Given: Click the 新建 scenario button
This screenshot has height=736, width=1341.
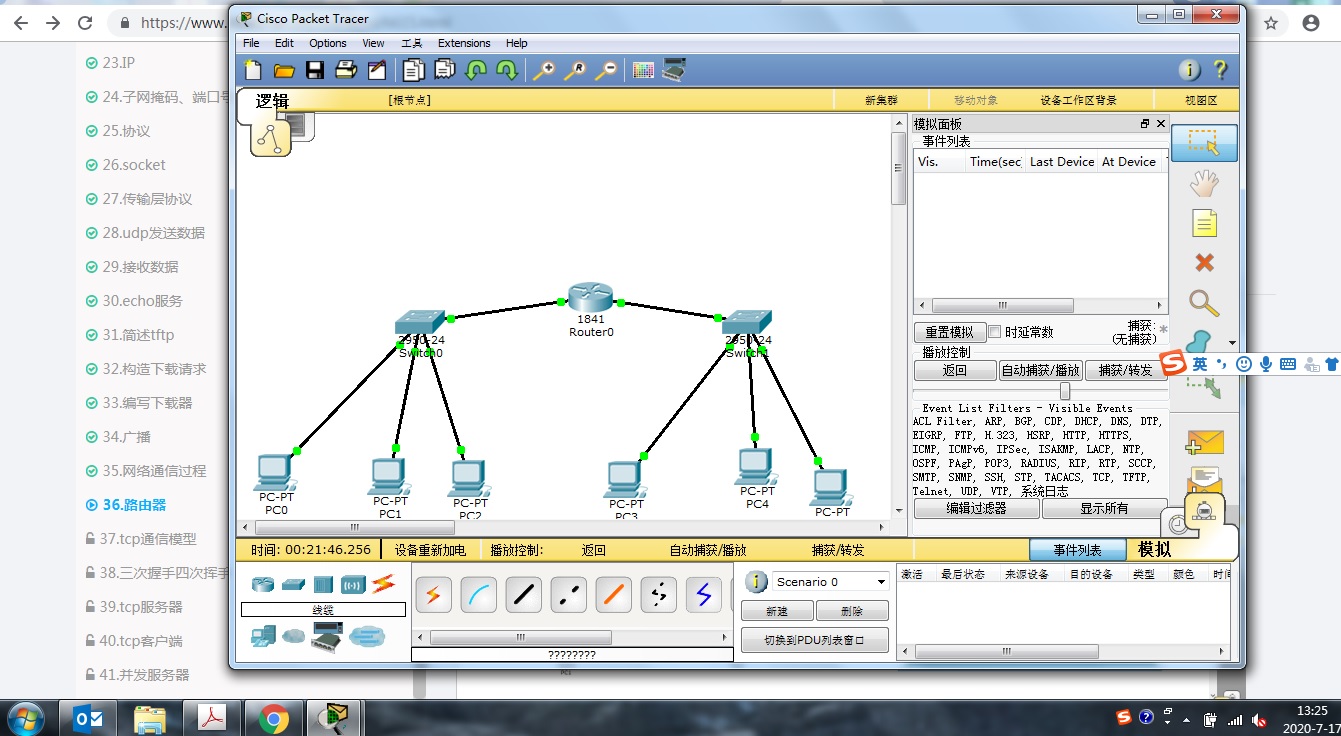Looking at the screenshot, I should [777, 611].
